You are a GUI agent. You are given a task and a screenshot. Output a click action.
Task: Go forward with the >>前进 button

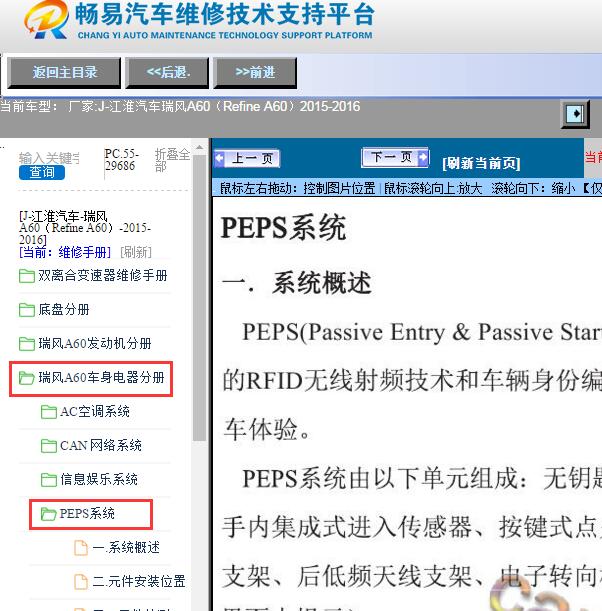pyautogui.click(x=255, y=72)
